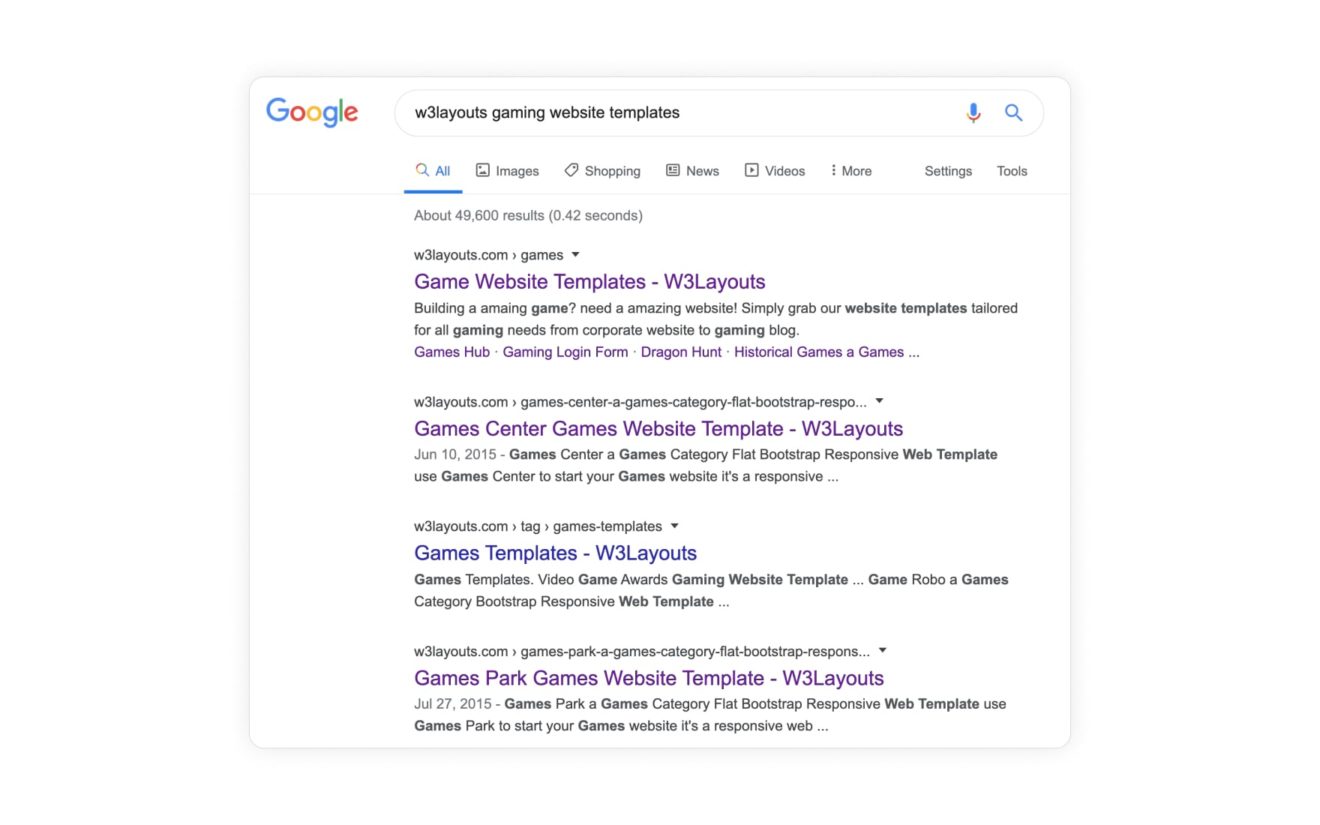Open Games Park Games Website Template link

tap(649, 678)
